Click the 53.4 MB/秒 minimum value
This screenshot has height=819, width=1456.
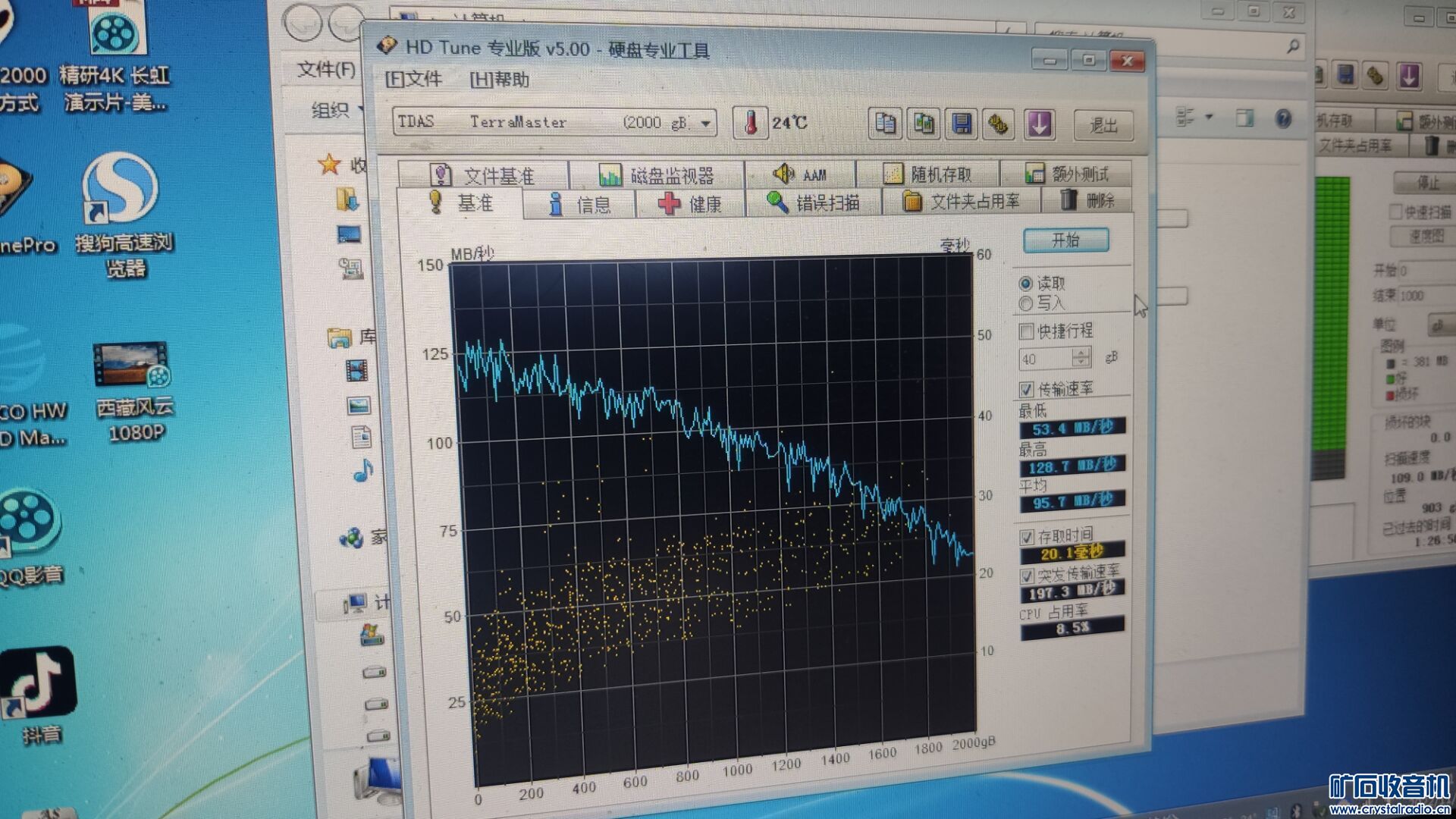point(1072,428)
